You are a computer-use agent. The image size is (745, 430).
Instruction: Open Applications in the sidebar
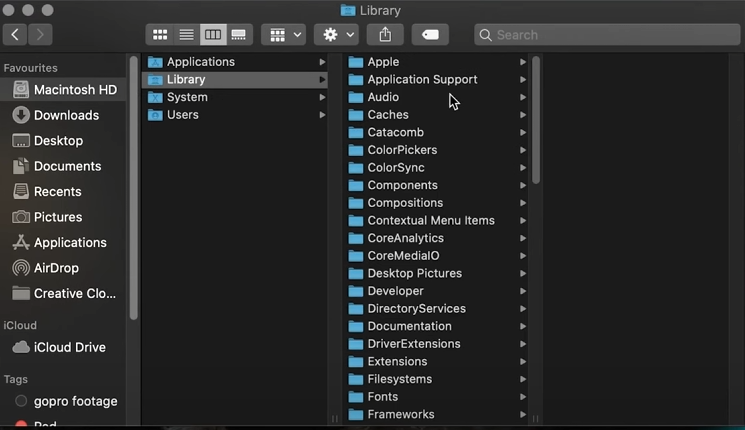(64, 242)
